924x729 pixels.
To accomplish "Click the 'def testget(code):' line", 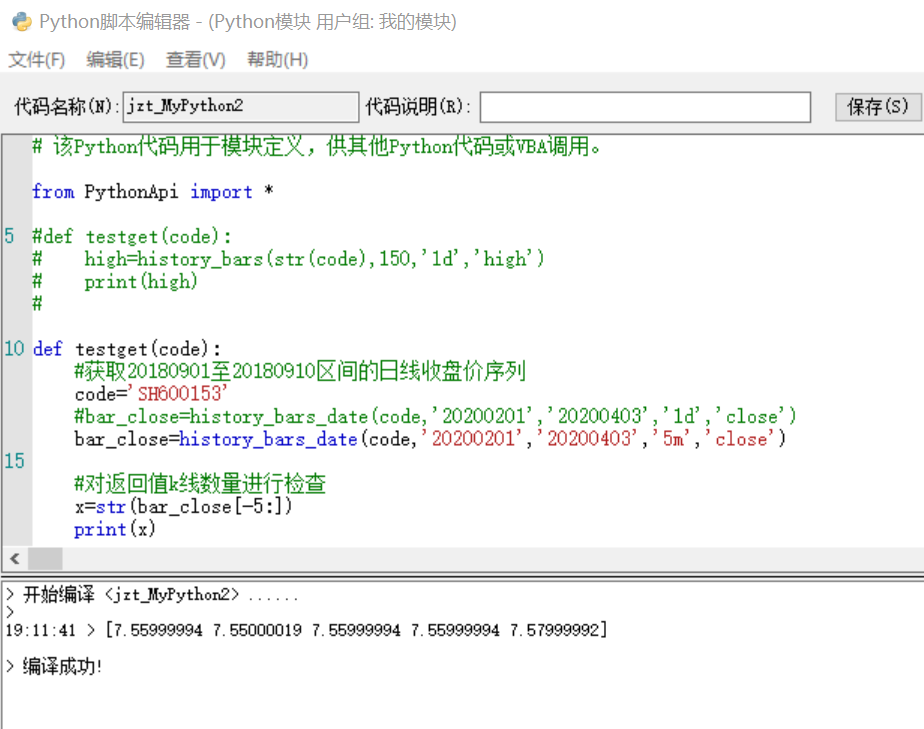I will click(x=127, y=349).
